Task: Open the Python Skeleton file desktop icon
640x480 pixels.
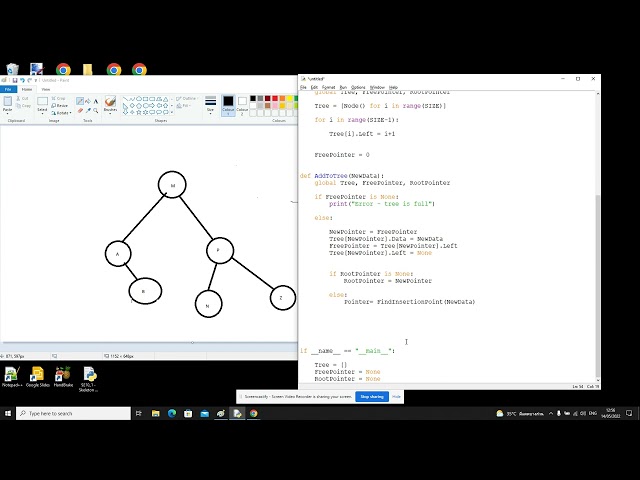Action: (88, 379)
